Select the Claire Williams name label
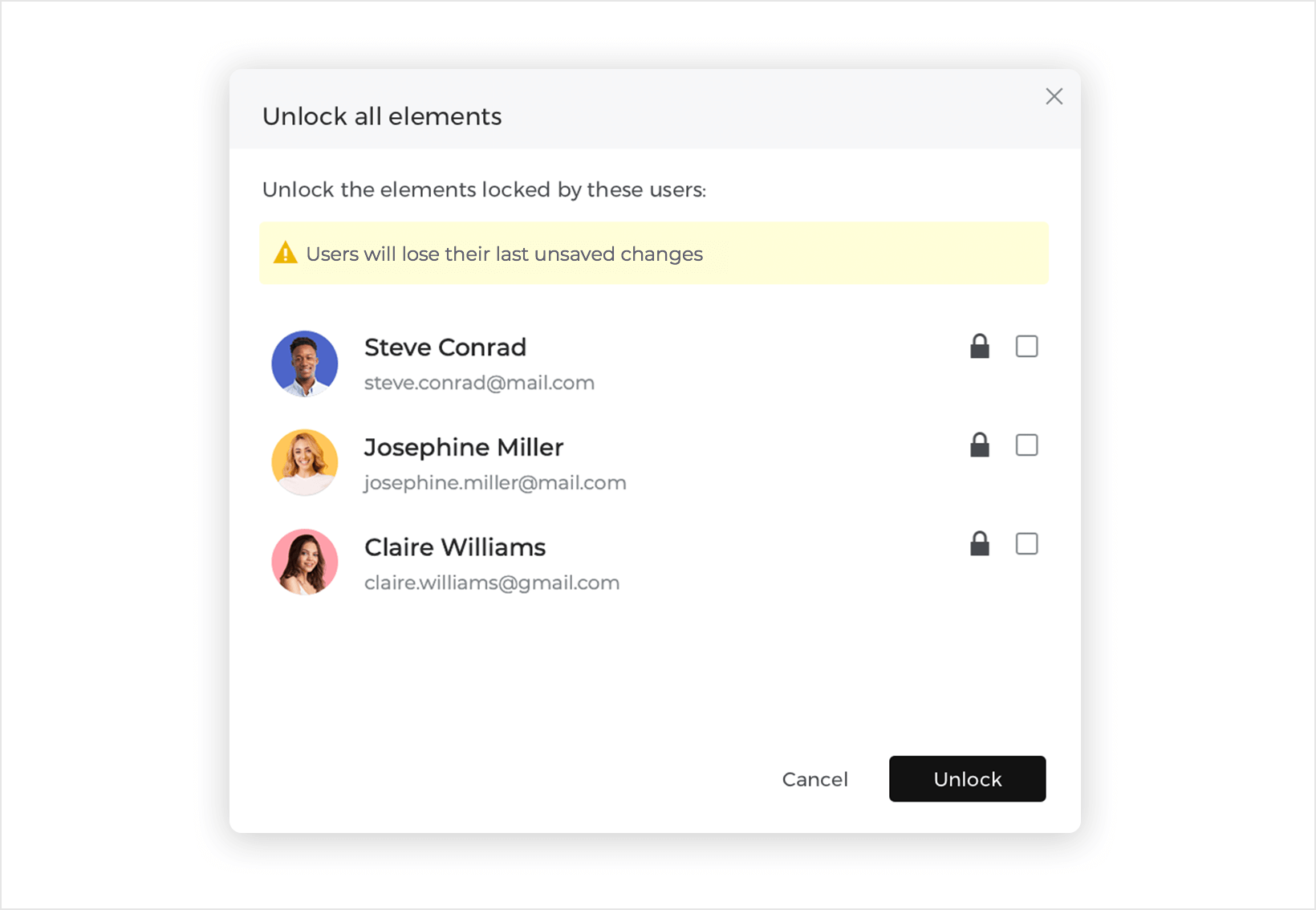The image size is (1316, 910). 455,547
